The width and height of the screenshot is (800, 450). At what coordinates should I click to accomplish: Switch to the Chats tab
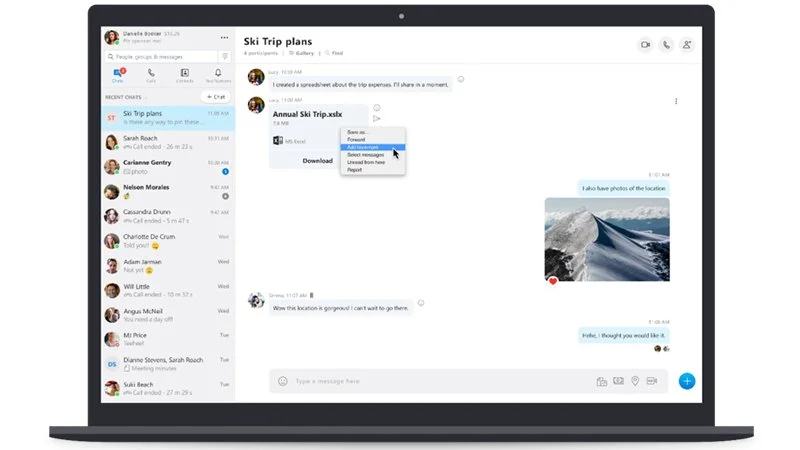coord(118,76)
